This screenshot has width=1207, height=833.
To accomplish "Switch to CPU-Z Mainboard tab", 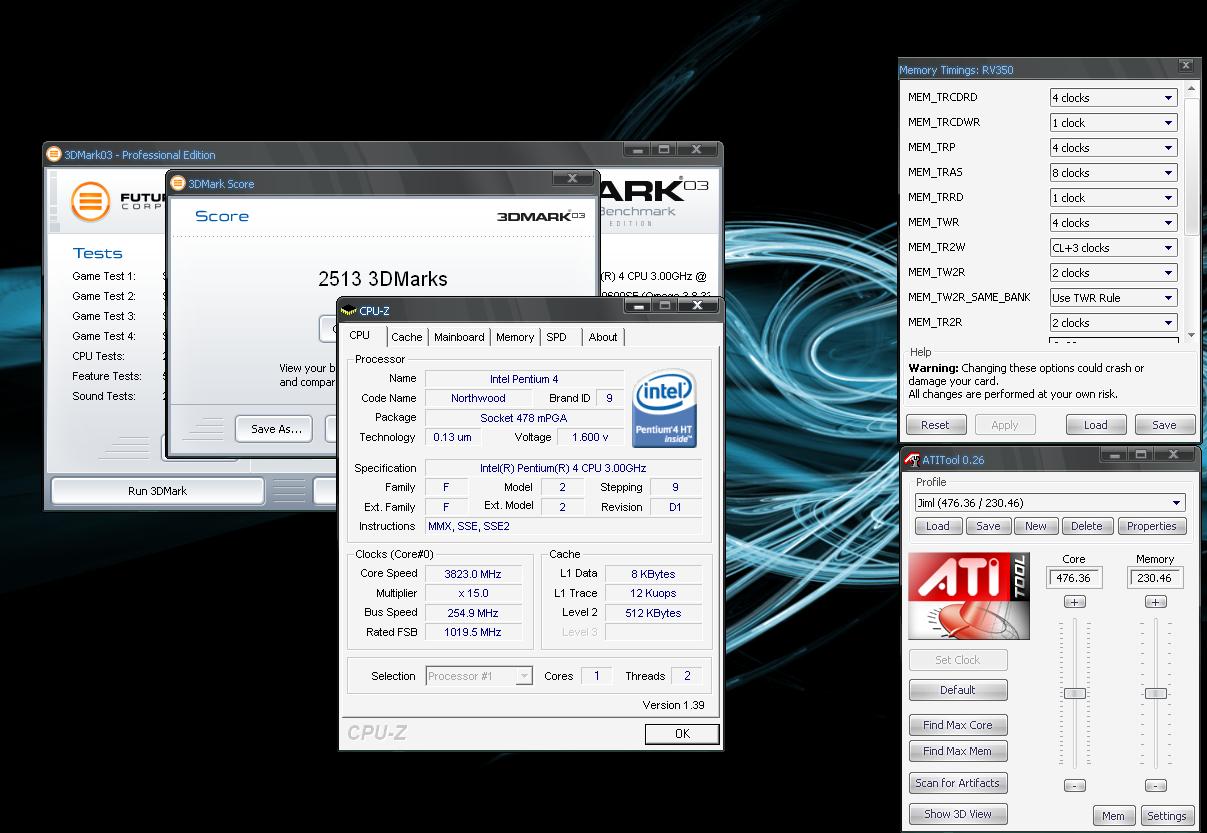I will click(459, 337).
